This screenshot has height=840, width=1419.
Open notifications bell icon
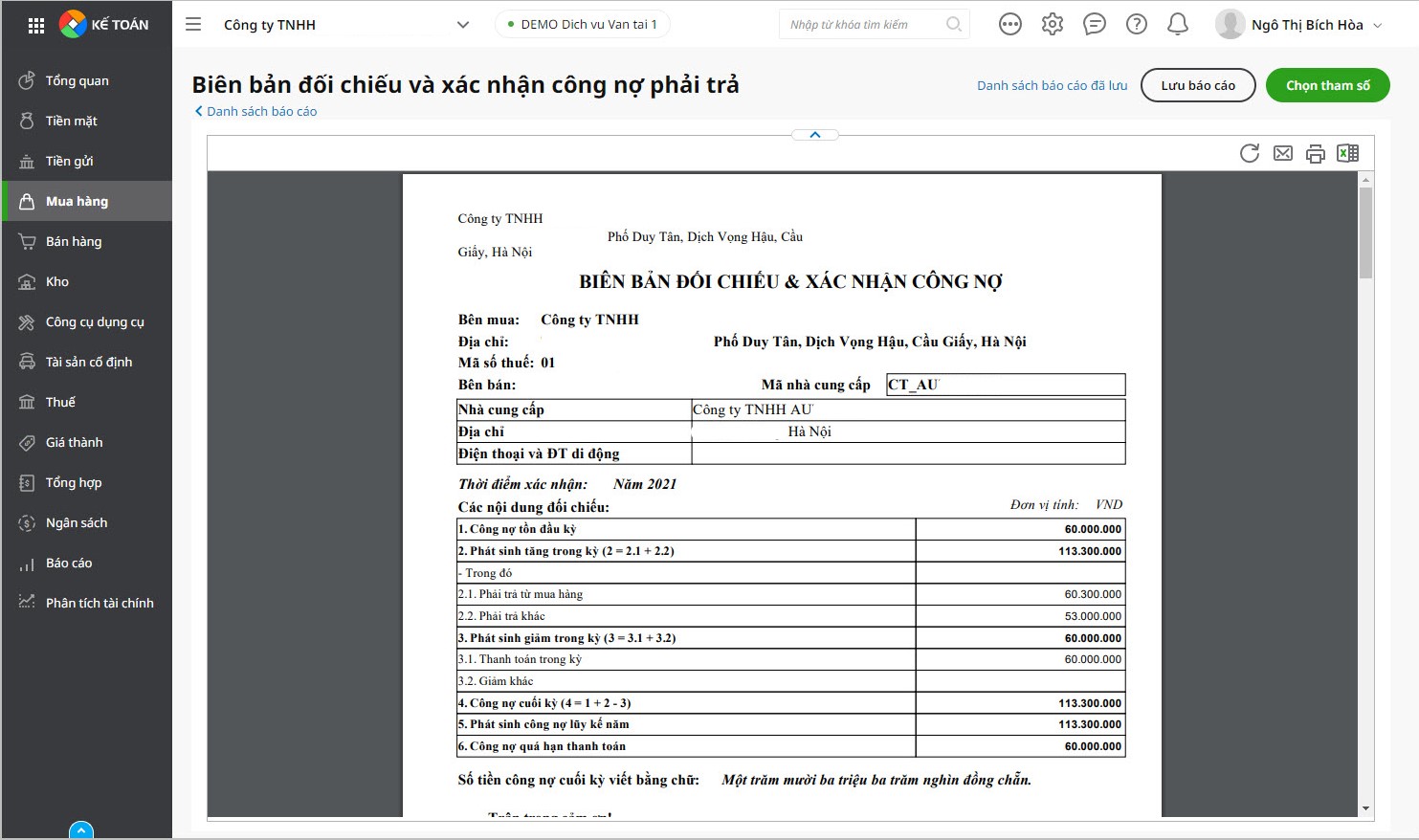(x=1178, y=24)
